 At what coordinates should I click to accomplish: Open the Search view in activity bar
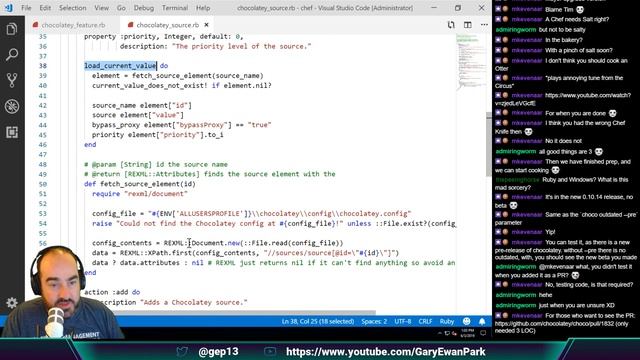[11, 55]
